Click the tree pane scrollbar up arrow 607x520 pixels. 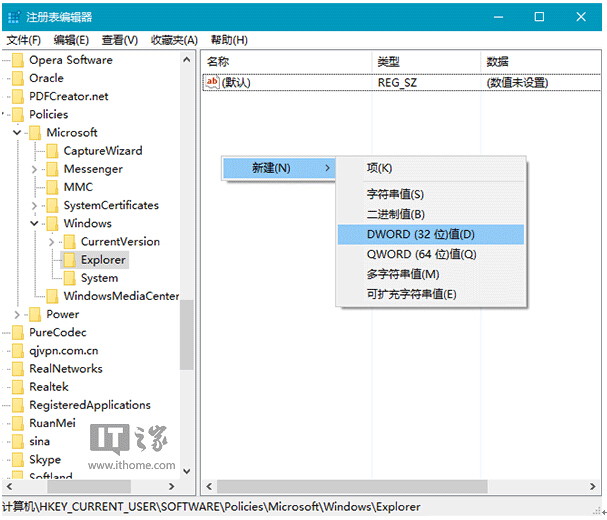tap(187, 60)
